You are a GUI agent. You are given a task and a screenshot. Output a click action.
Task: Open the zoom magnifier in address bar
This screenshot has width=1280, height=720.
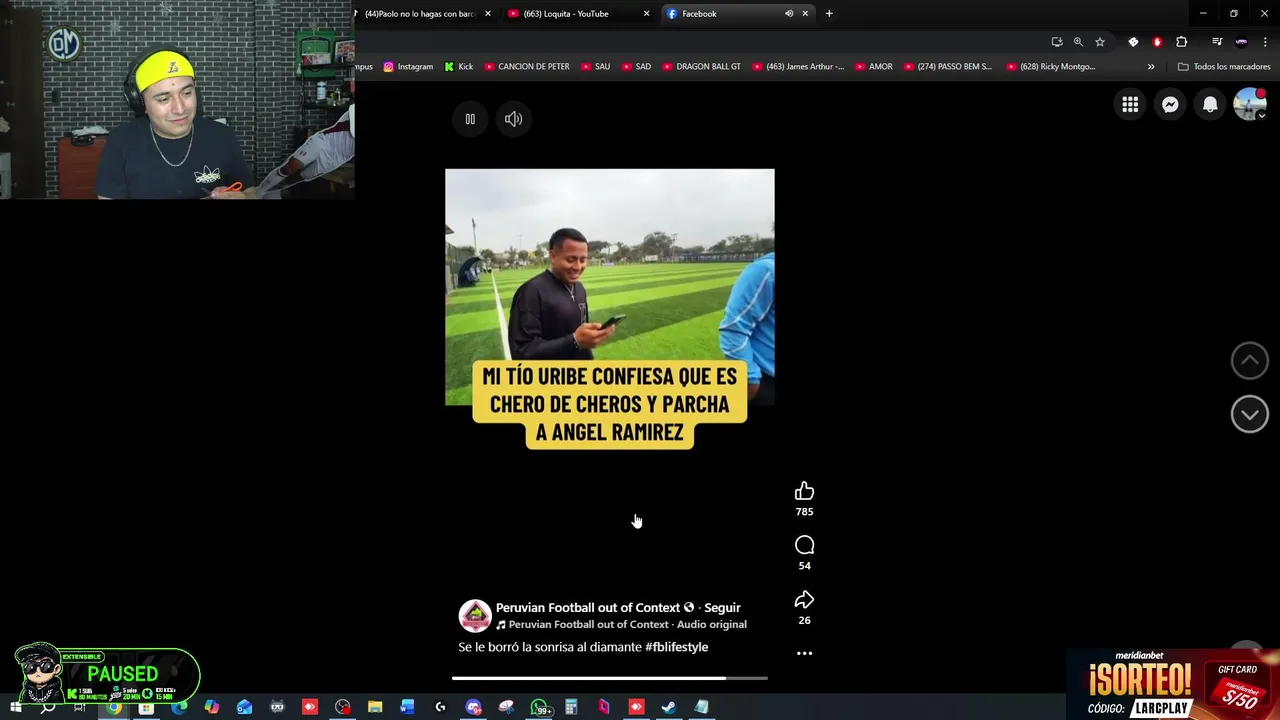pyautogui.click(x=1078, y=42)
